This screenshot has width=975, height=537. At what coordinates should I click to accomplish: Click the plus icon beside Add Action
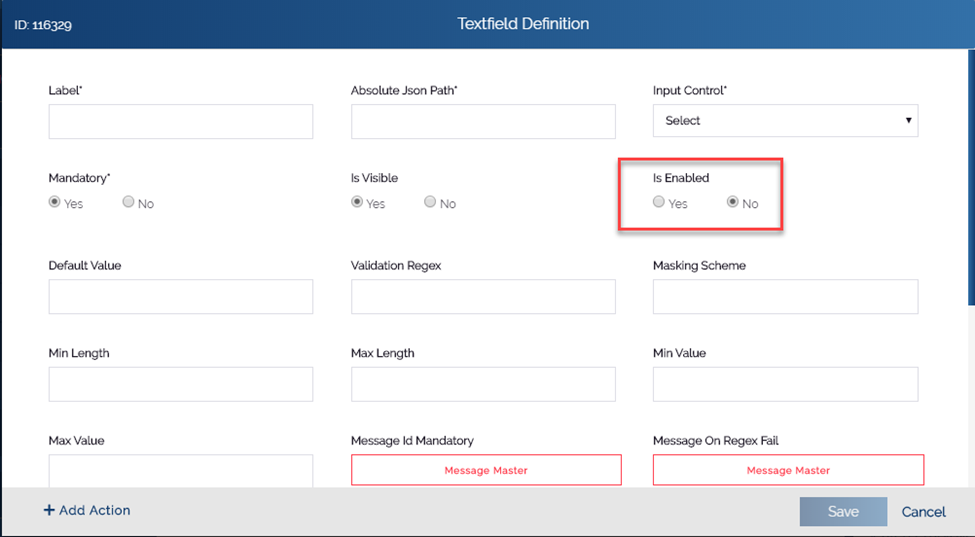[x=49, y=510]
